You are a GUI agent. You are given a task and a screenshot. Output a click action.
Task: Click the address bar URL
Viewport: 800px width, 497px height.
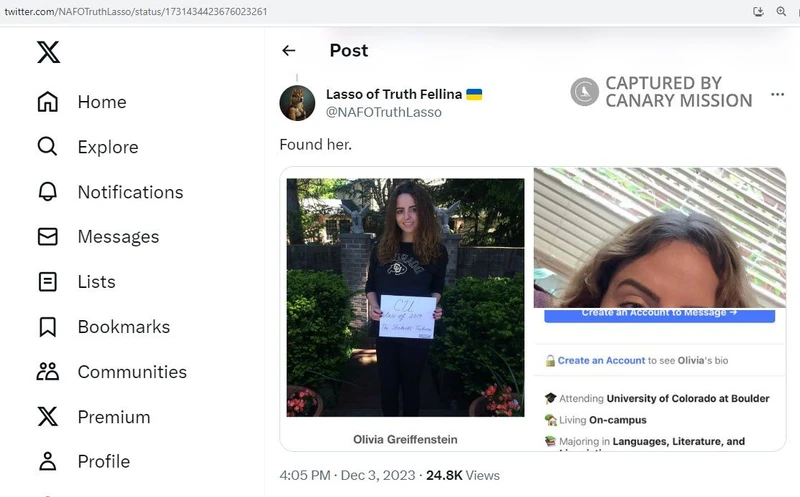pos(136,11)
